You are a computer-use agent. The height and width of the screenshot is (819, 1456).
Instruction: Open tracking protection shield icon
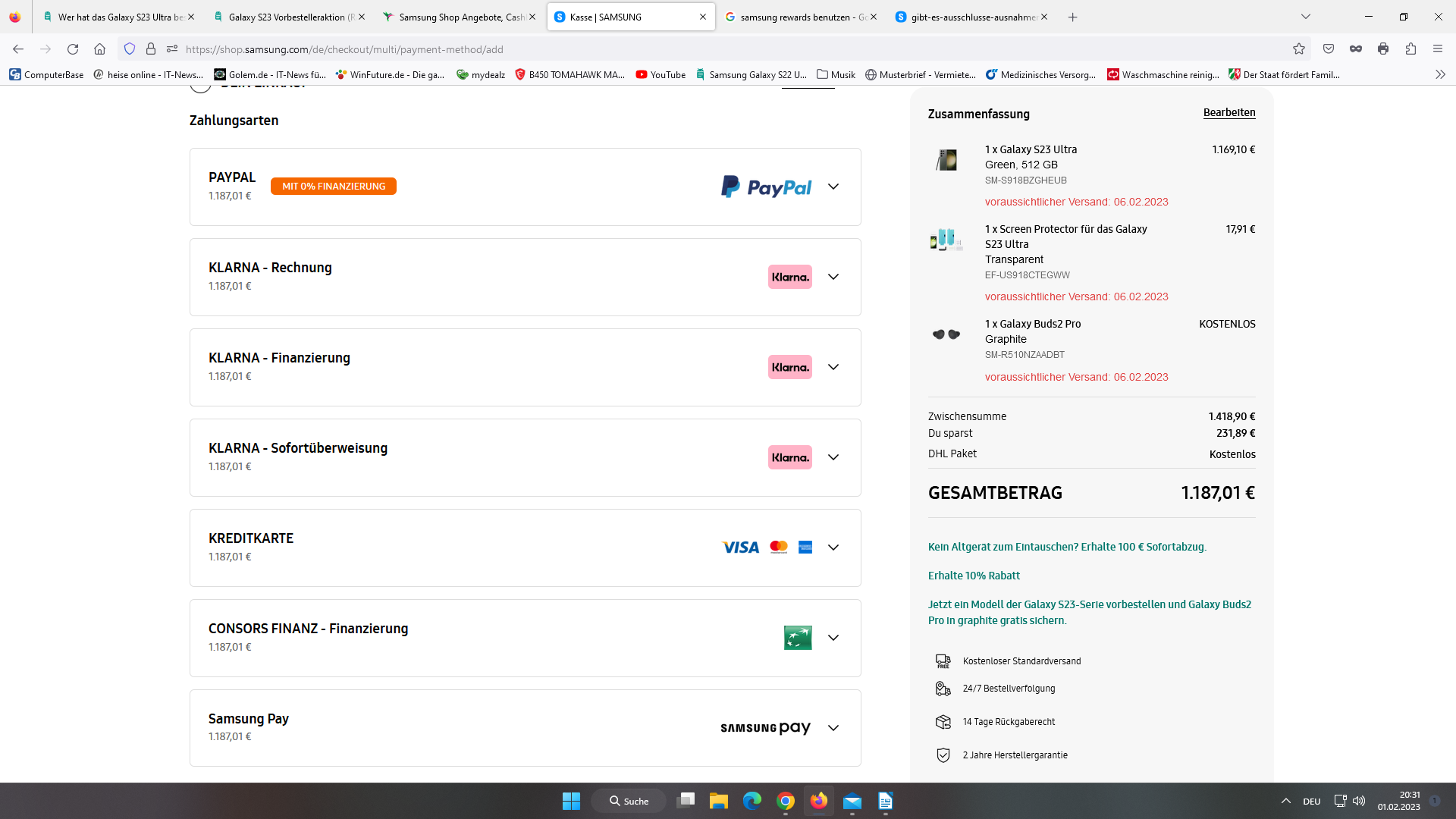tap(130, 49)
